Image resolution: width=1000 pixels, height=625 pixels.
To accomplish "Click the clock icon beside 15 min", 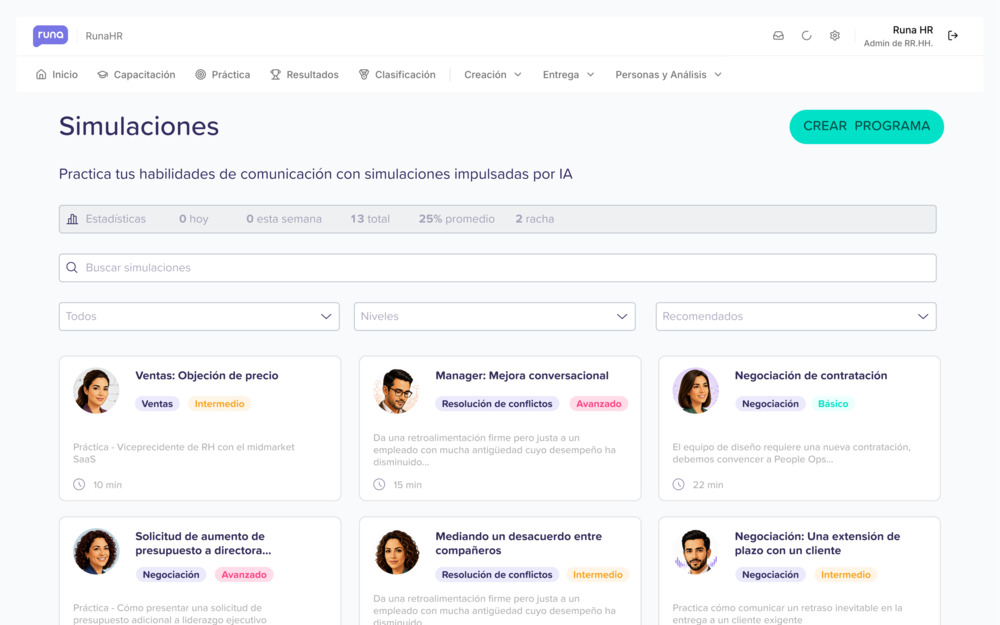I will click(x=379, y=485).
